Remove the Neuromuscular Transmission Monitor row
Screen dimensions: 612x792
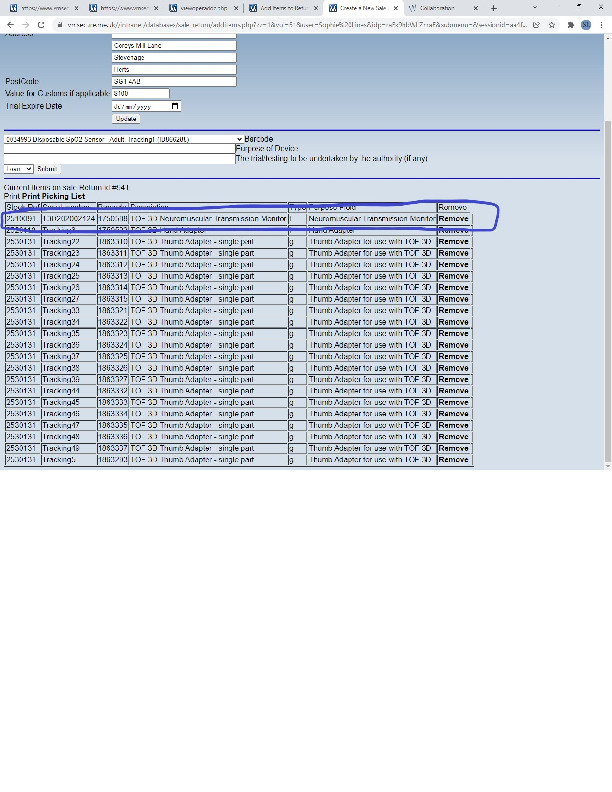(453, 218)
